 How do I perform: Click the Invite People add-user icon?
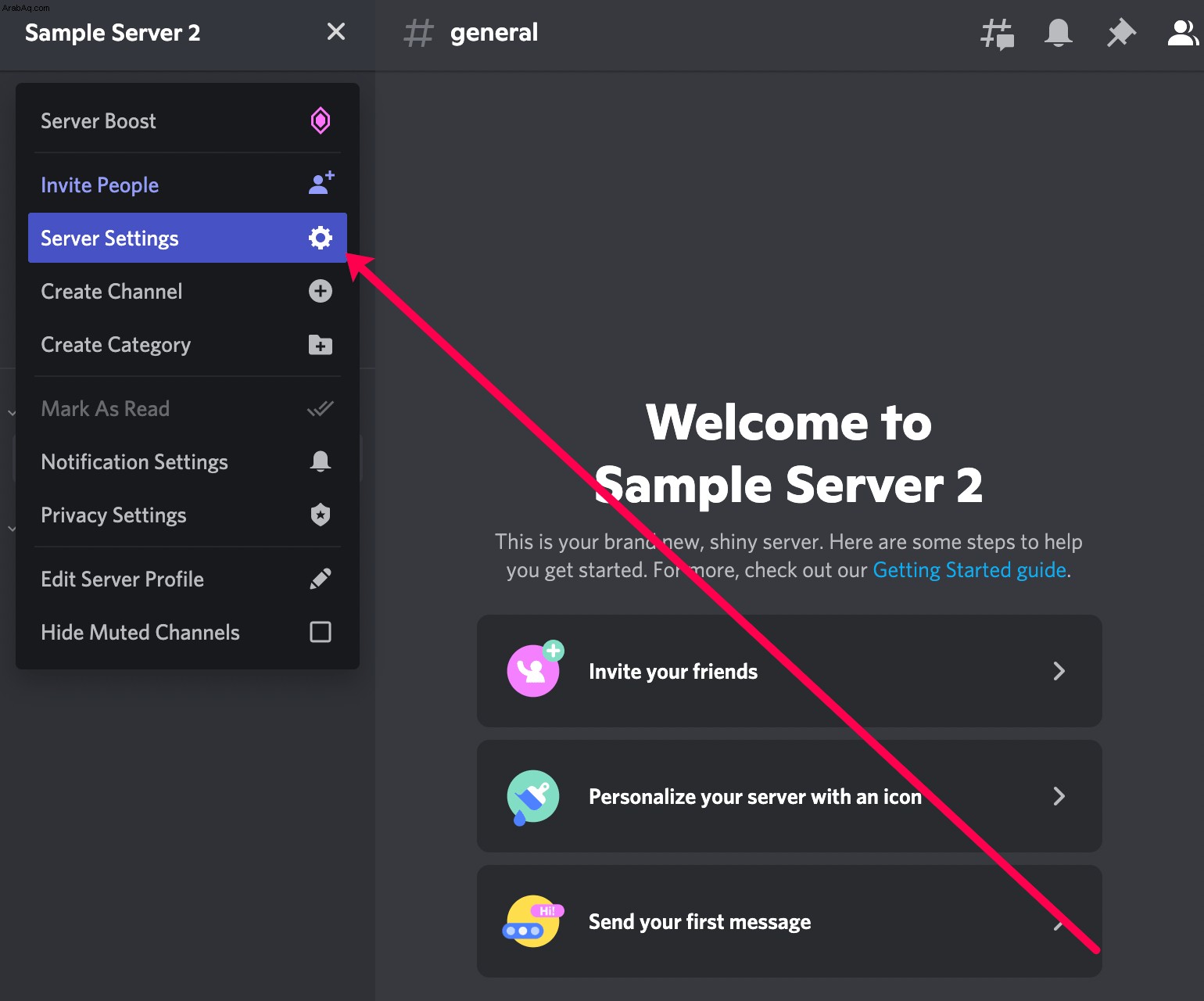tap(321, 183)
